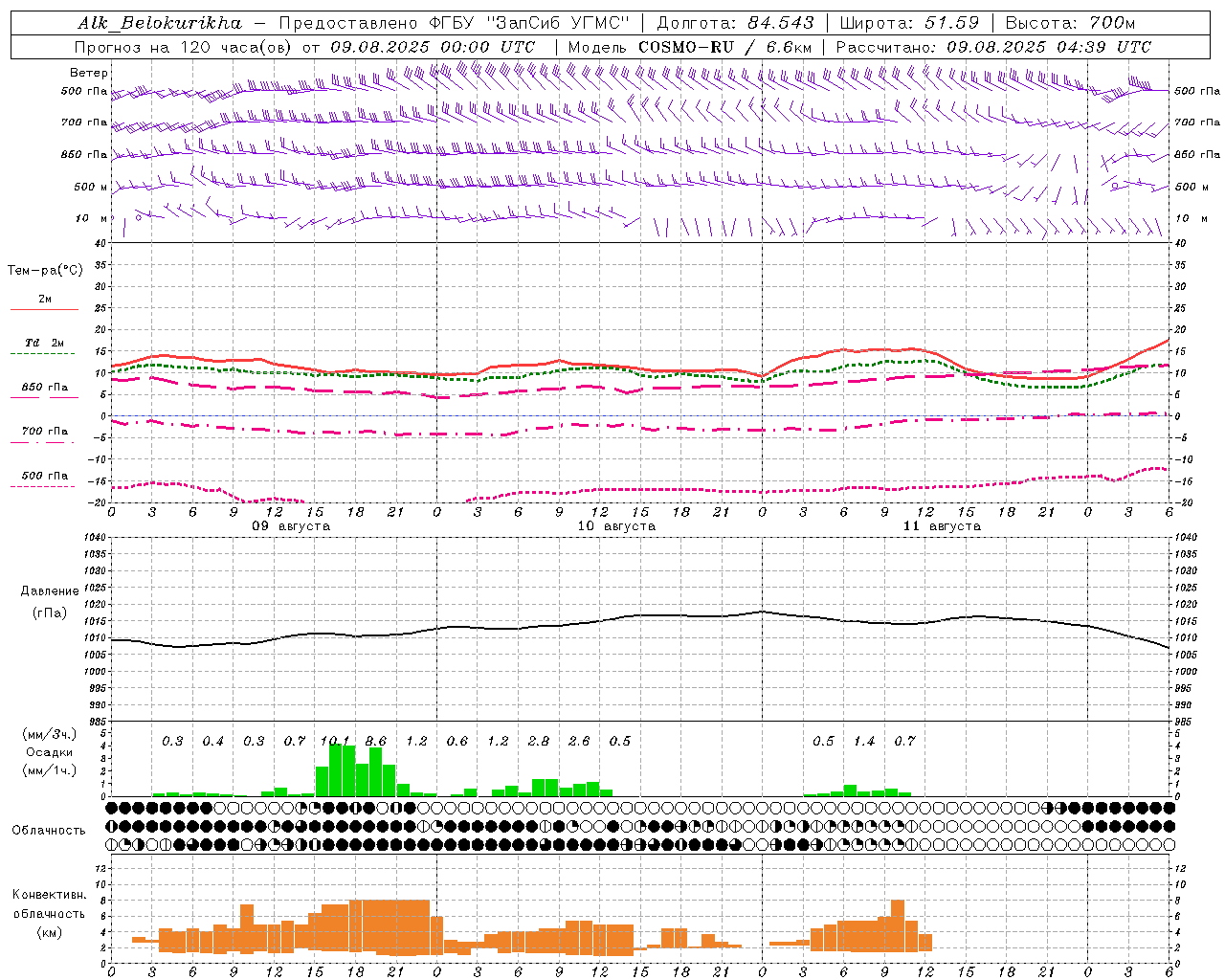Click the 0.6 precipitation value

(457, 742)
